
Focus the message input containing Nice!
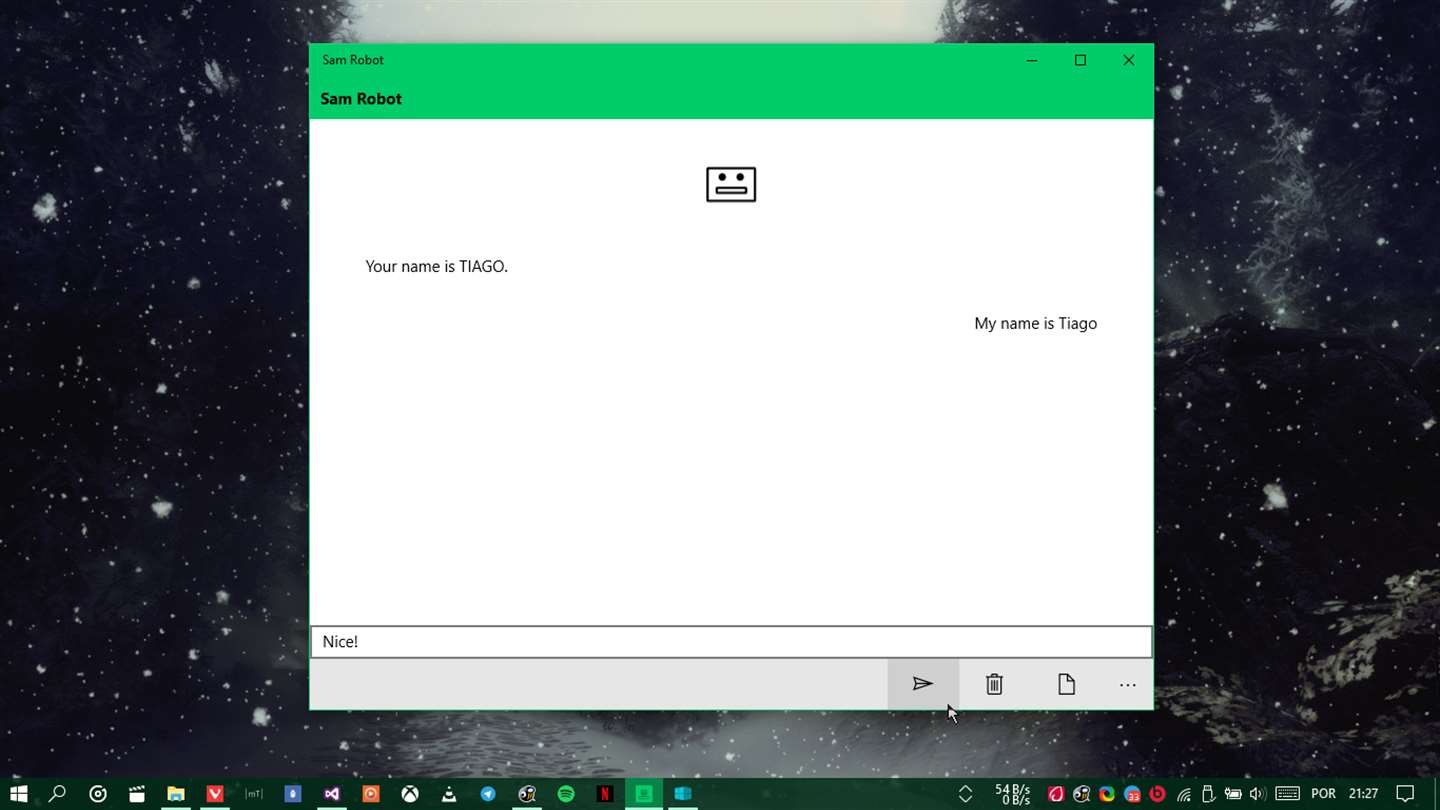(x=731, y=642)
